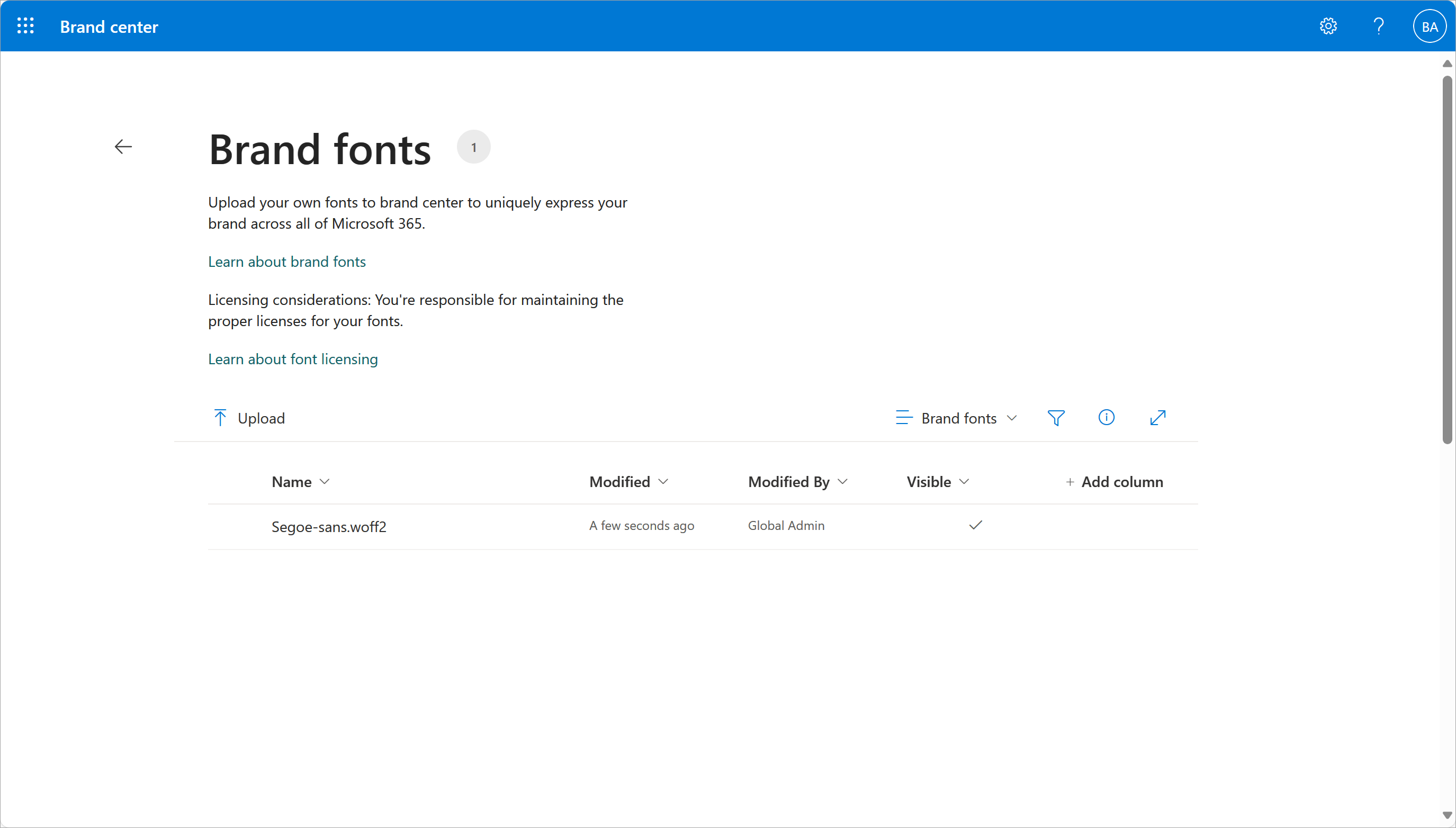Open the app launcher waffle menu
This screenshot has height=828, width=1456.
click(25, 26)
